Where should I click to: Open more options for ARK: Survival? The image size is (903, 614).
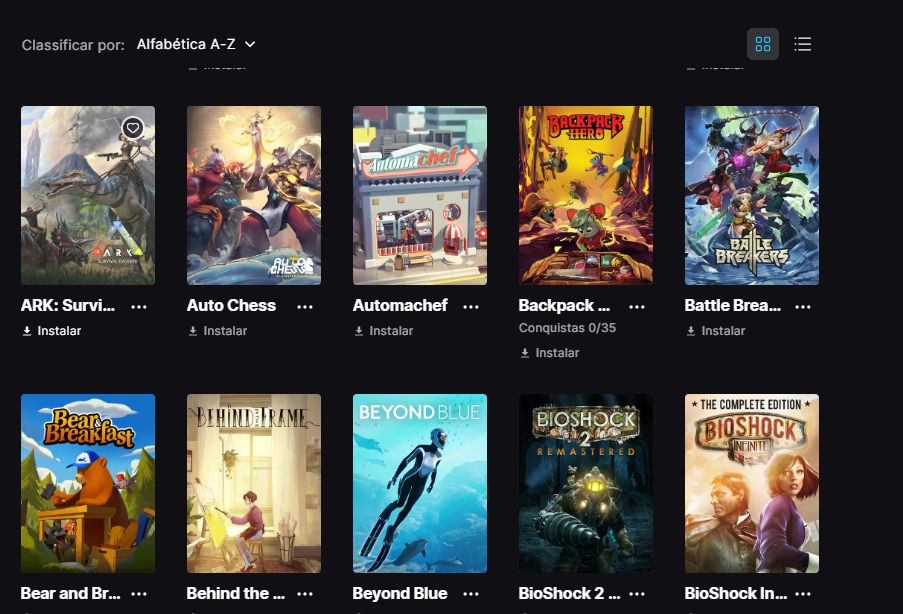pos(139,306)
